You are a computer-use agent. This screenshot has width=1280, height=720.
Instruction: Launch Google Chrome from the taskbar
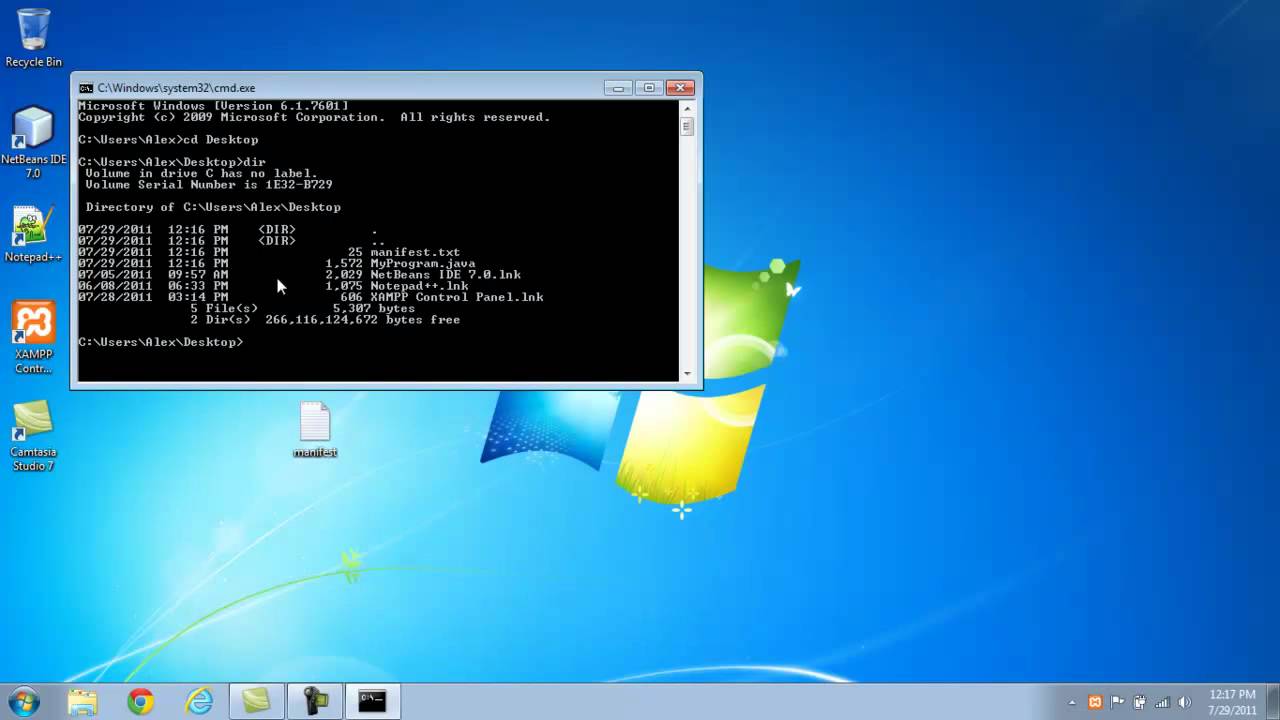tap(141, 702)
